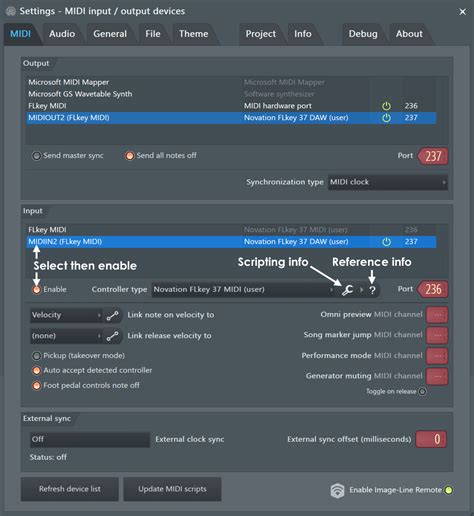474x516 pixels.
Task: Select FLkey MIDI in the Input list
Action: tap(231, 230)
